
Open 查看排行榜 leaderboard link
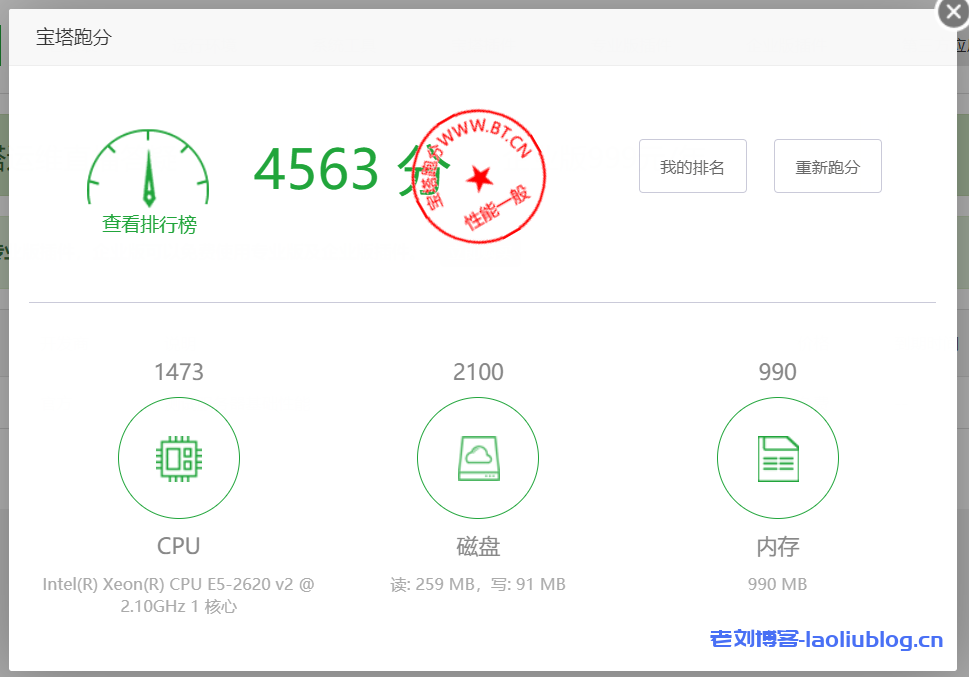point(149,225)
